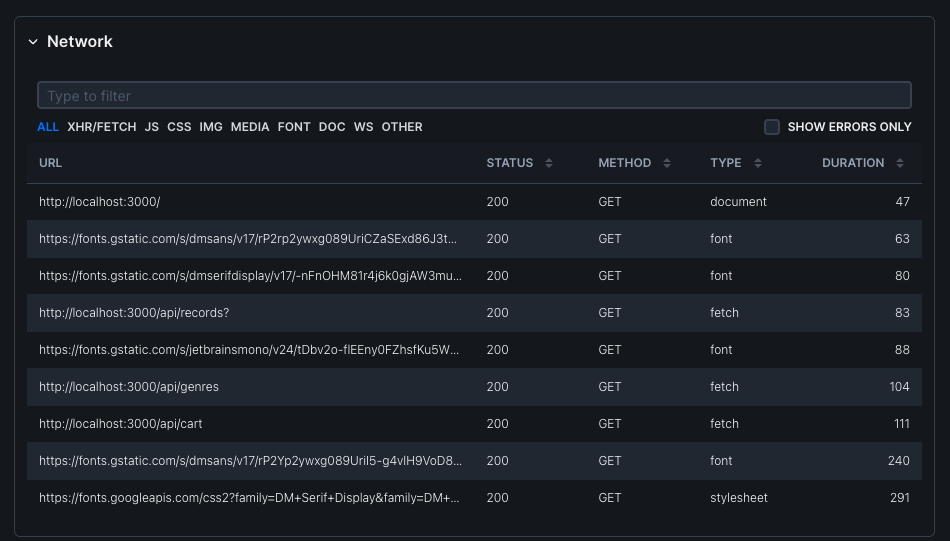Collapse the Network section chevron
950x541 pixels.
point(33,42)
